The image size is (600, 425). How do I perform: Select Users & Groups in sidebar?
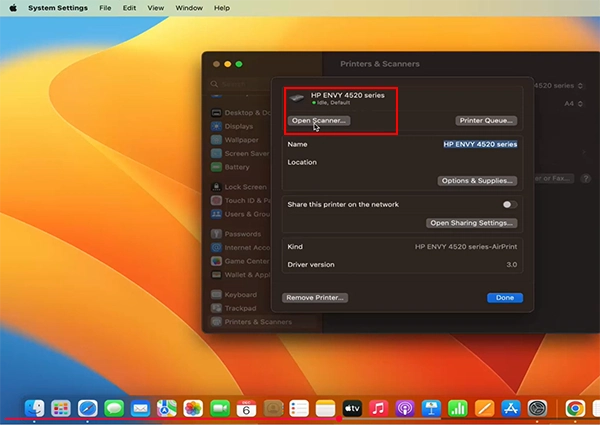[x=240, y=214]
